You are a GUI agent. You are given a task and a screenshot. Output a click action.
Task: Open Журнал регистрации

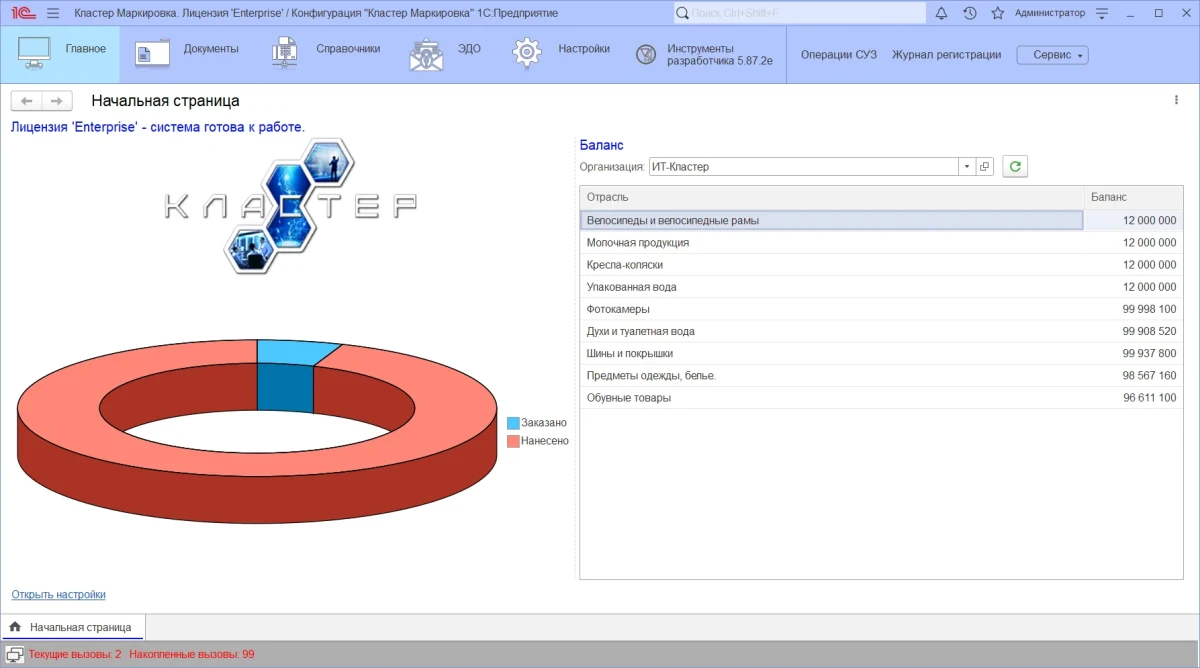[946, 55]
